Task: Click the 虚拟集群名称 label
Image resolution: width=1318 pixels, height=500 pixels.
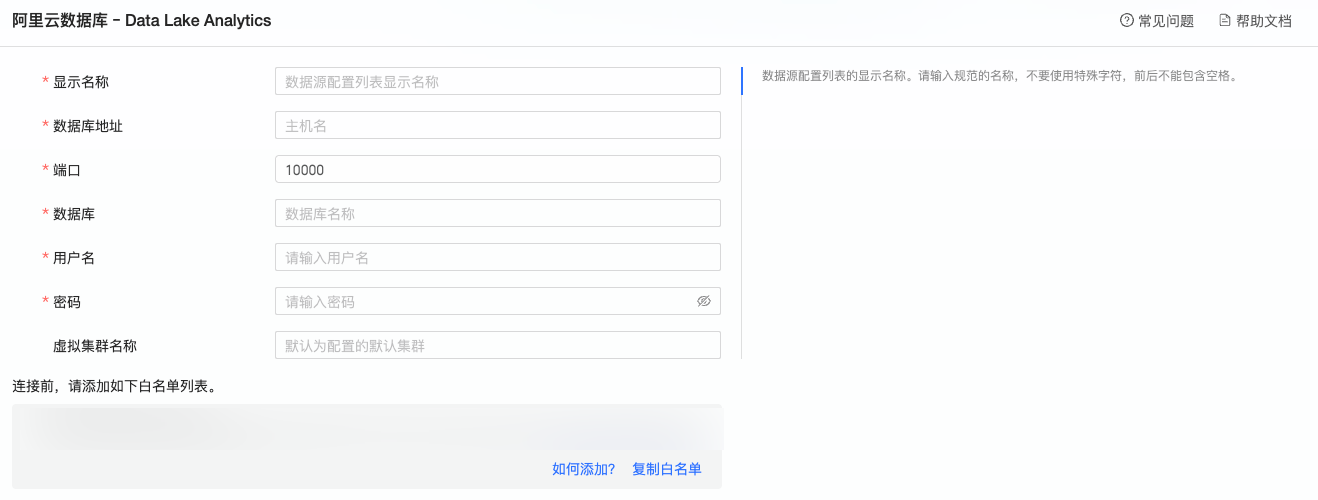Action: (95, 345)
